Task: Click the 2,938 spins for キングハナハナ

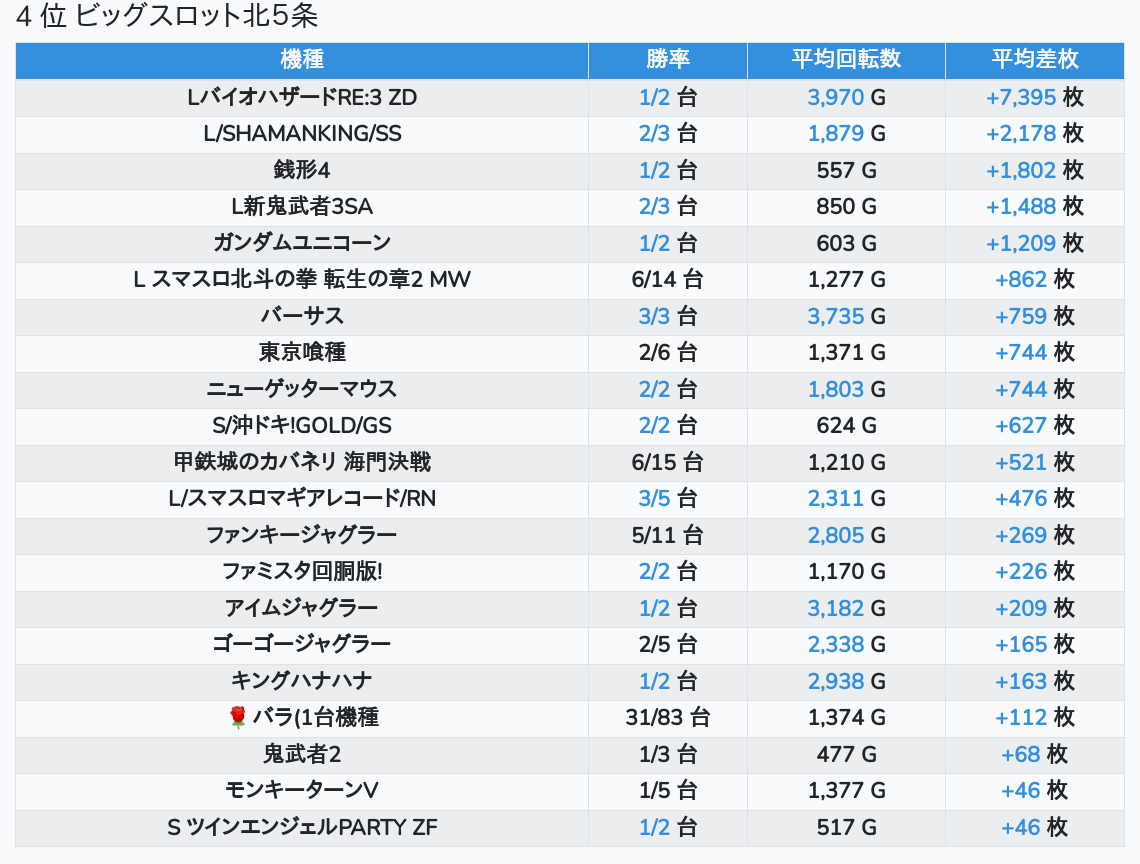Action: coord(836,681)
